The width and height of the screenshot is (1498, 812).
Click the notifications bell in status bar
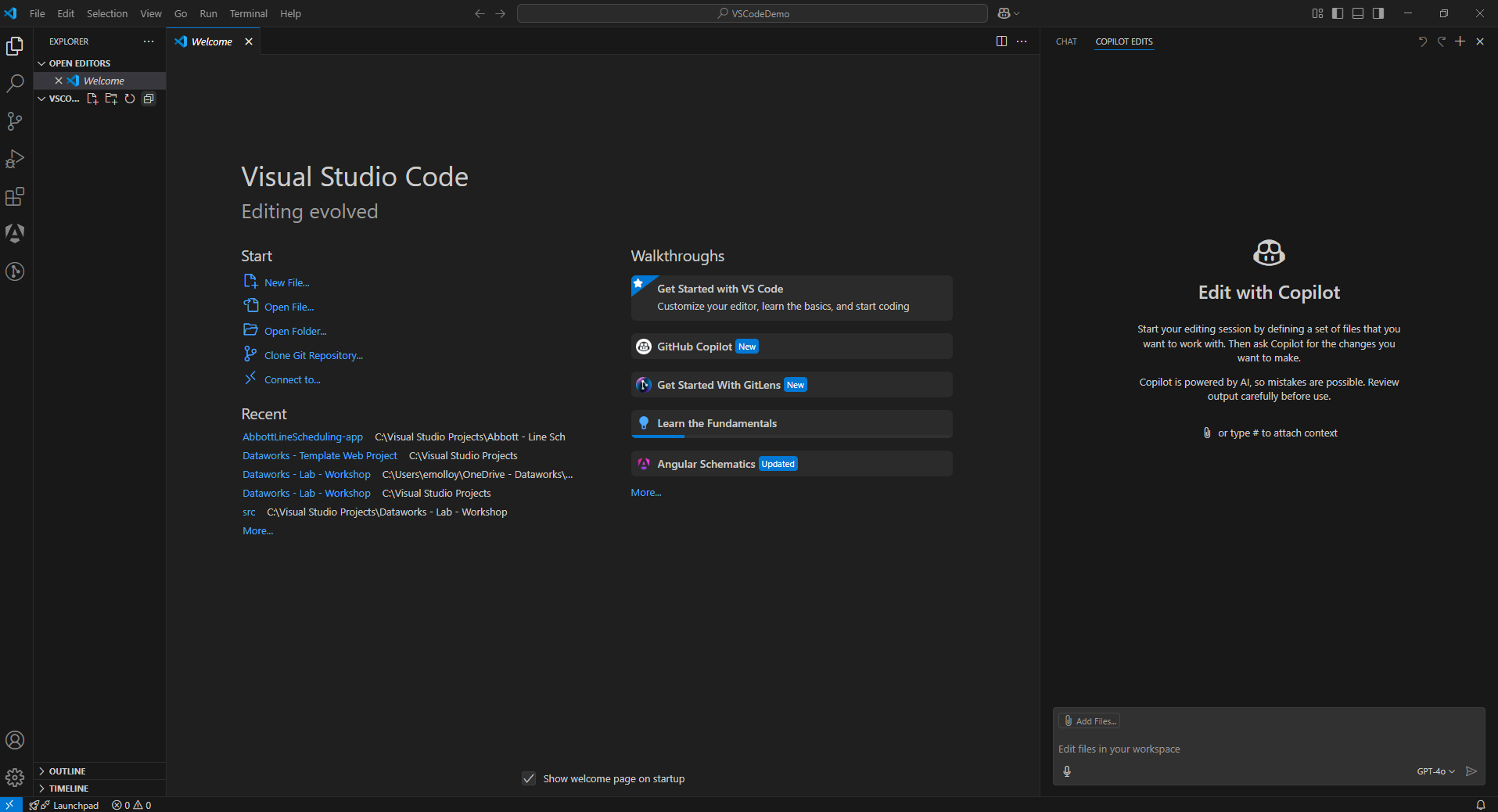[1480, 805]
